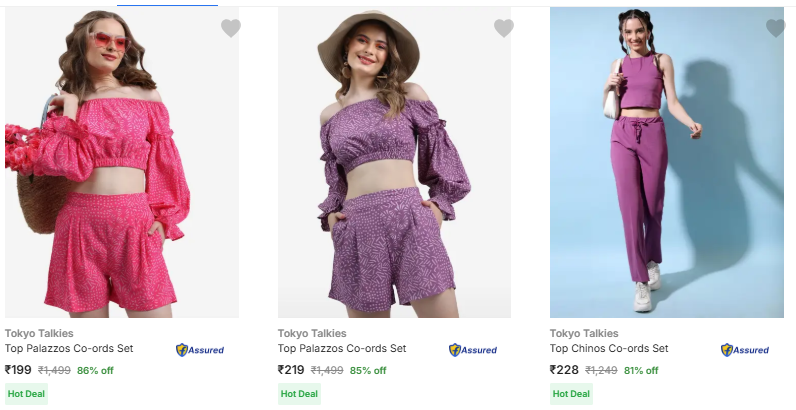Open the purple chinos set product image
The image size is (796, 410).
pos(667,165)
